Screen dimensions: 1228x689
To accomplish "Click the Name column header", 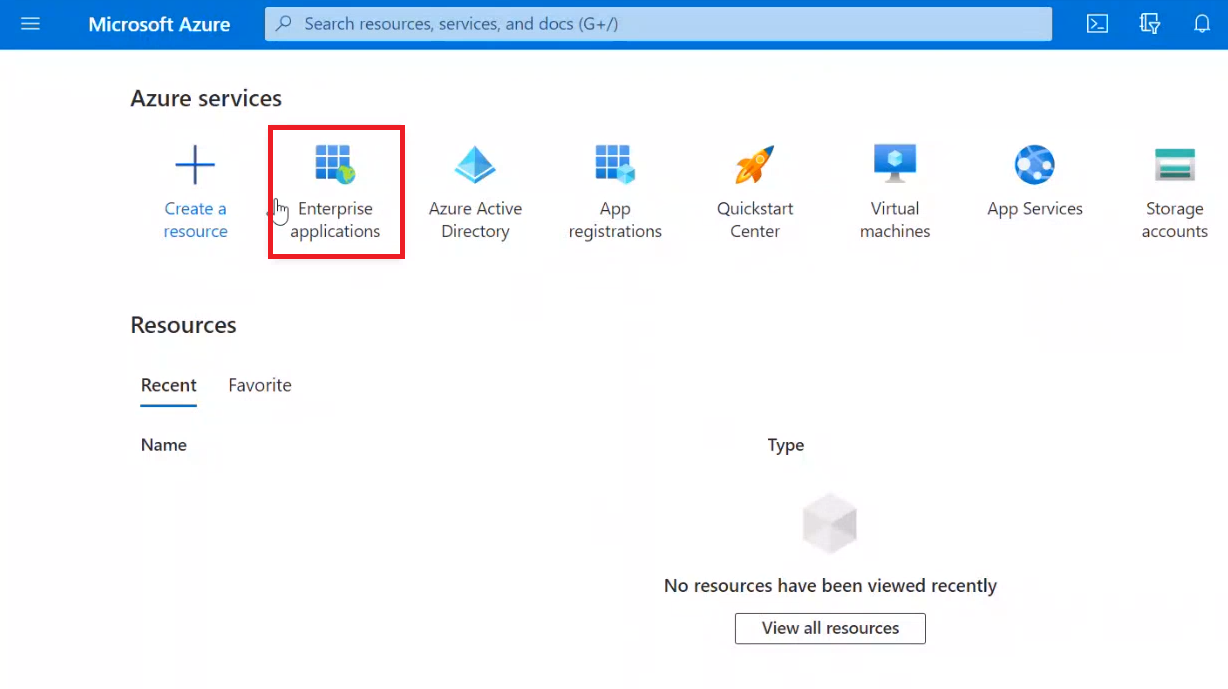I will point(164,445).
